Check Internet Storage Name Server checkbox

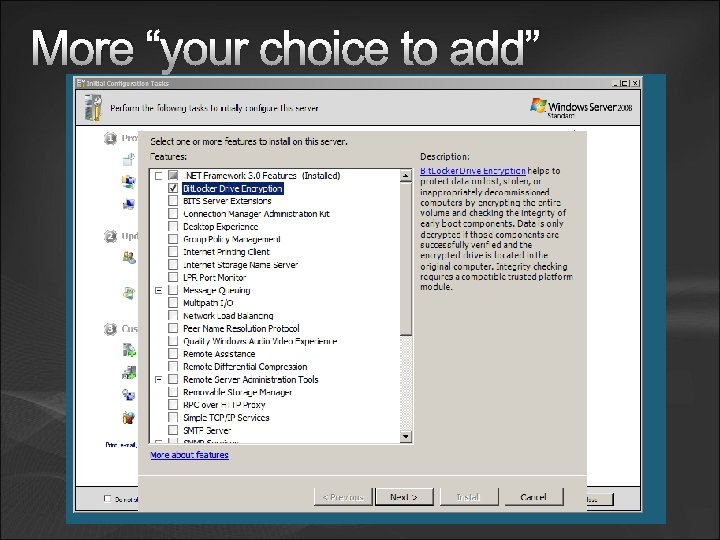(x=173, y=264)
